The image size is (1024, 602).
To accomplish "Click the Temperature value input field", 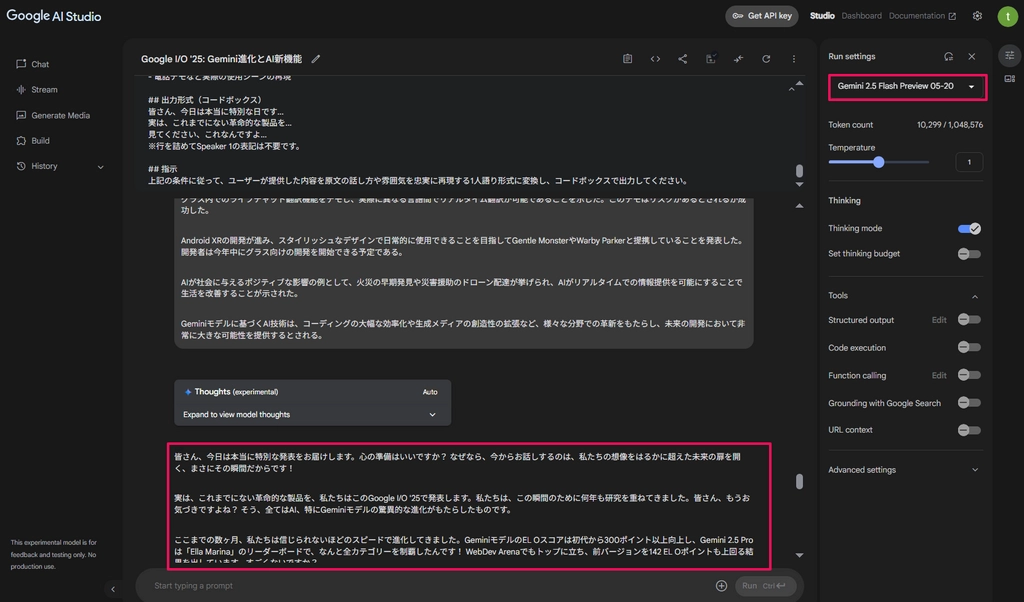I will (x=968, y=162).
